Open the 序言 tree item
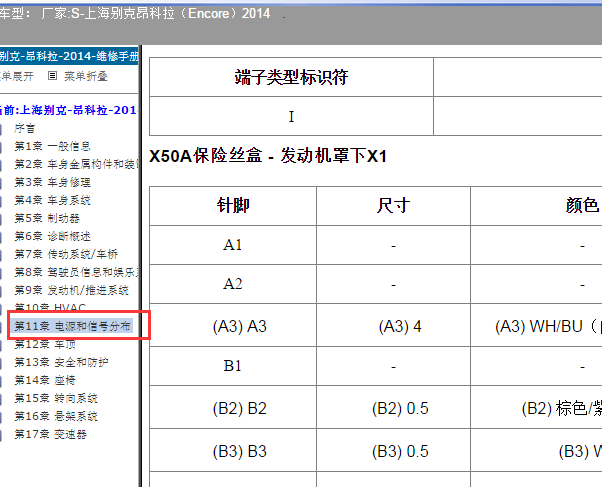Viewport: 602px width, 487px height. point(25,128)
